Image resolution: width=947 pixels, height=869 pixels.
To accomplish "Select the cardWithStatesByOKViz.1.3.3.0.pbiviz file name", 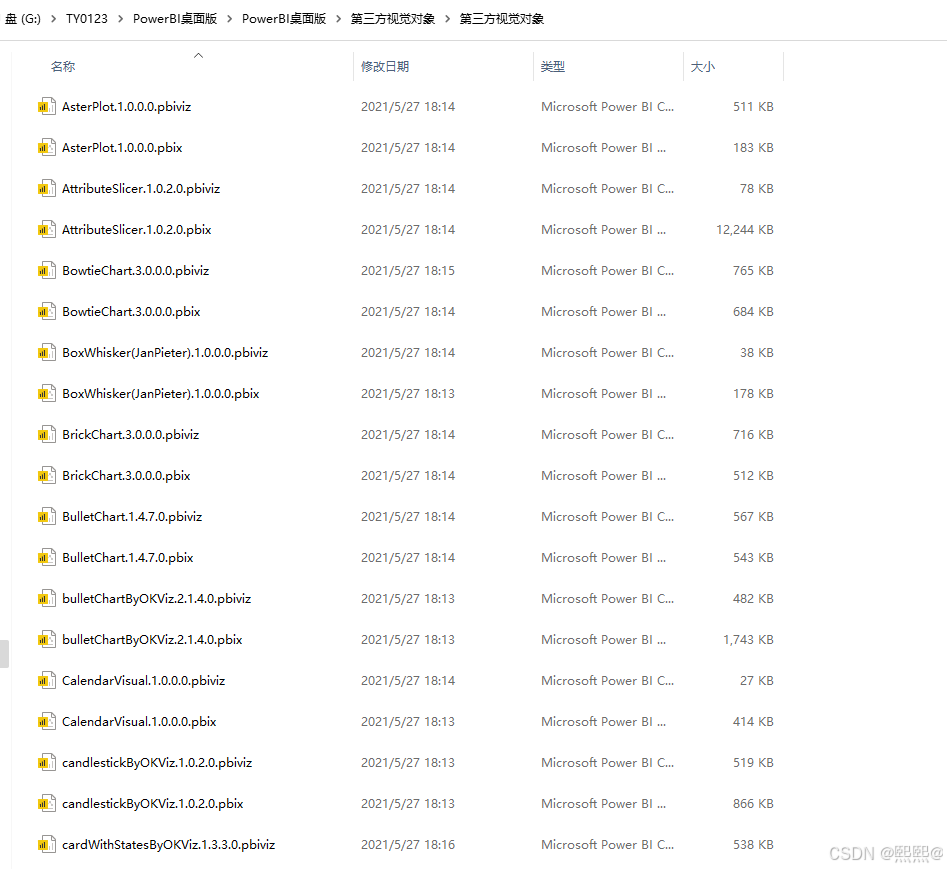I will pos(169,846).
